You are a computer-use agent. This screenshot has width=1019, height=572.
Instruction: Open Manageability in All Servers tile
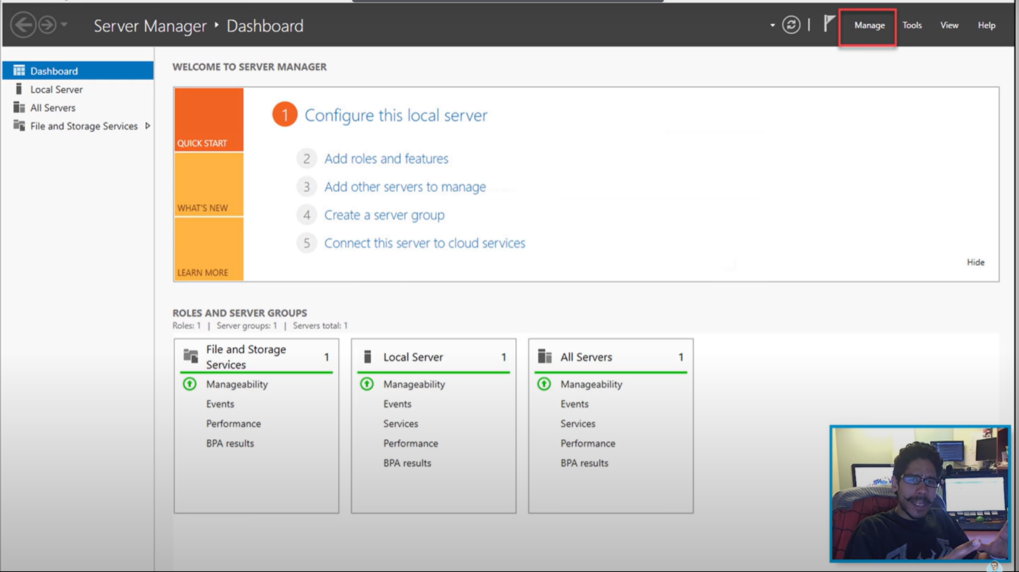(x=591, y=384)
